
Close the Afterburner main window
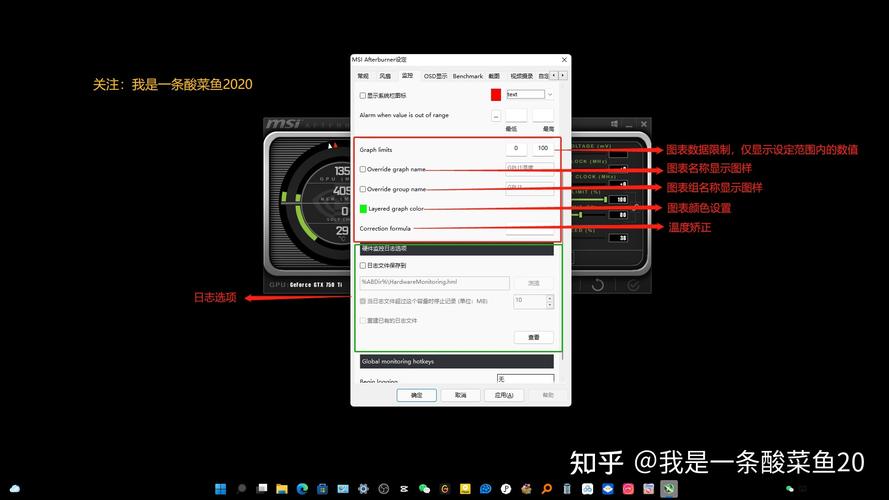(x=644, y=124)
